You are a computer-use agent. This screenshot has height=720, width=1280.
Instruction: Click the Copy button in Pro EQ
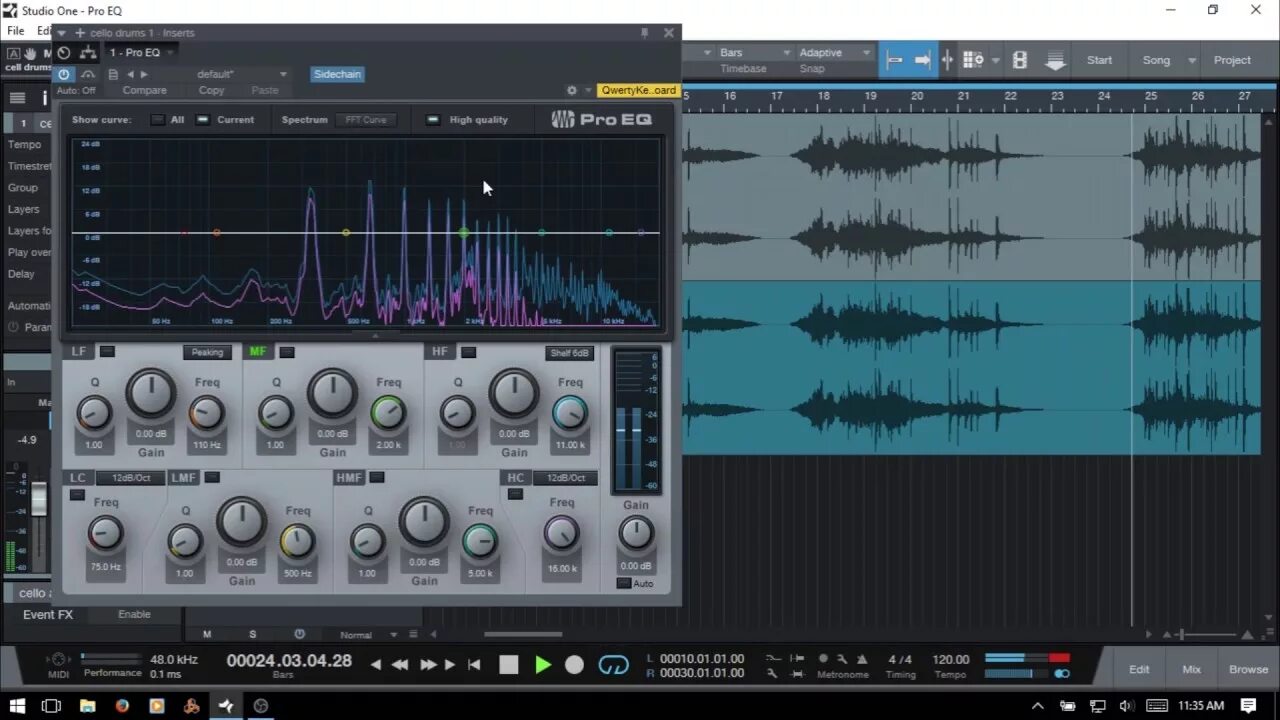click(211, 90)
